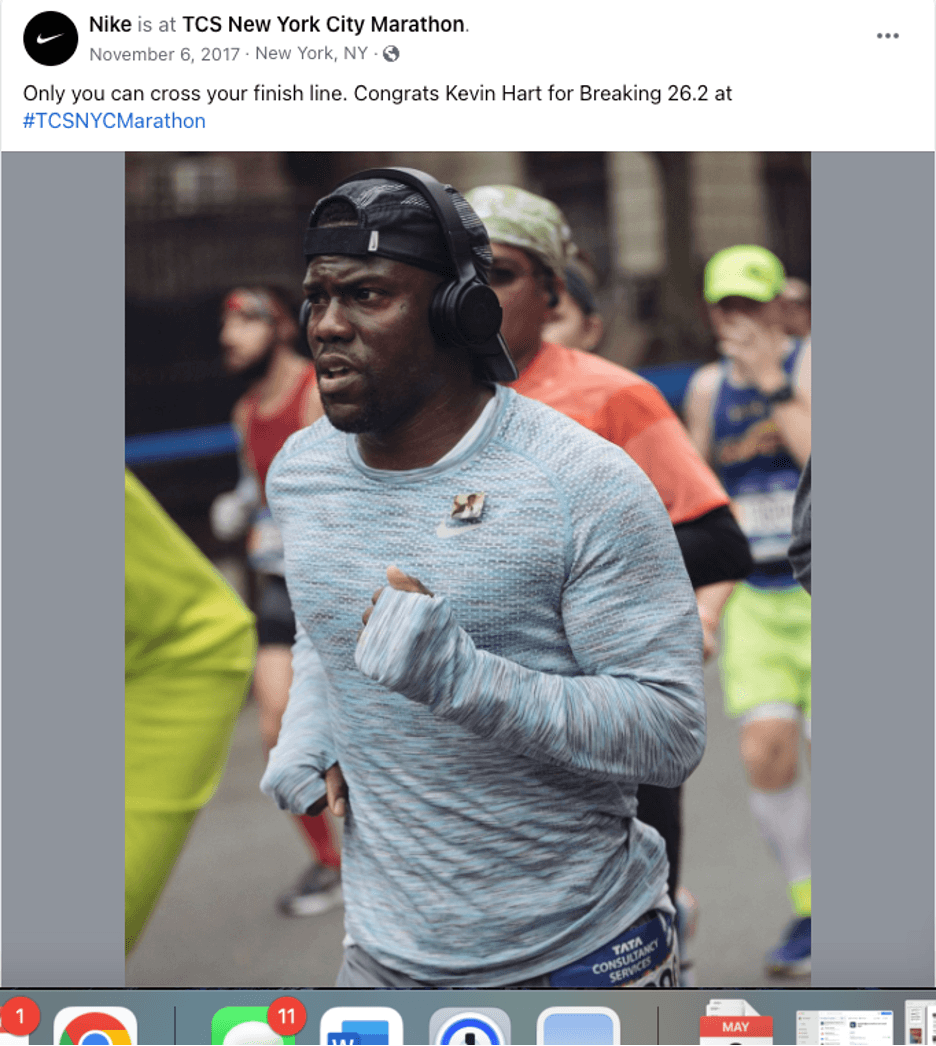
Task: Open the minimized browser window thumbnail in dock
Action: point(844,1027)
